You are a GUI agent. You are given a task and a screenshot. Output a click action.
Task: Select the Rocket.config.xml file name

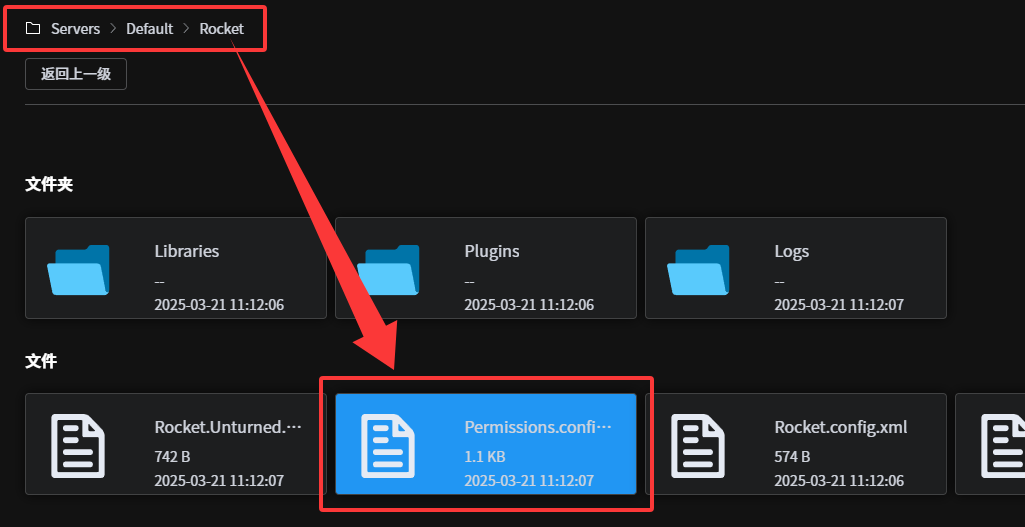tap(841, 427)
